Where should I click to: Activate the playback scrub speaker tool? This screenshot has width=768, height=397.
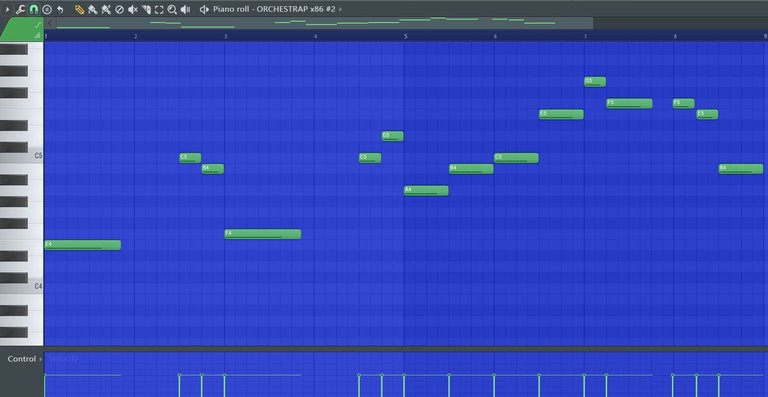pos(185,9)
